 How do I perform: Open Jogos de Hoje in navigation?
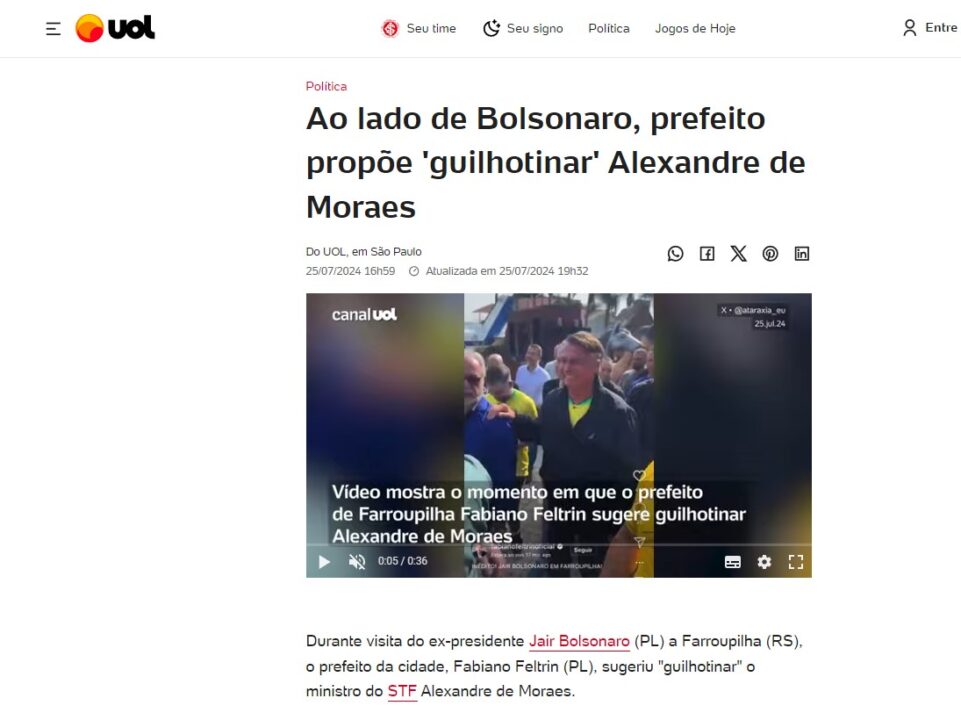pos(695,28)
